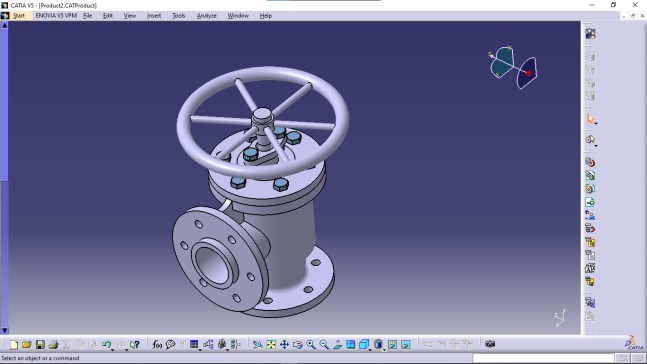Insert a new Component from right toolbar
The height and width of the screenshot is (364, 647).
[x=590, y=162]
